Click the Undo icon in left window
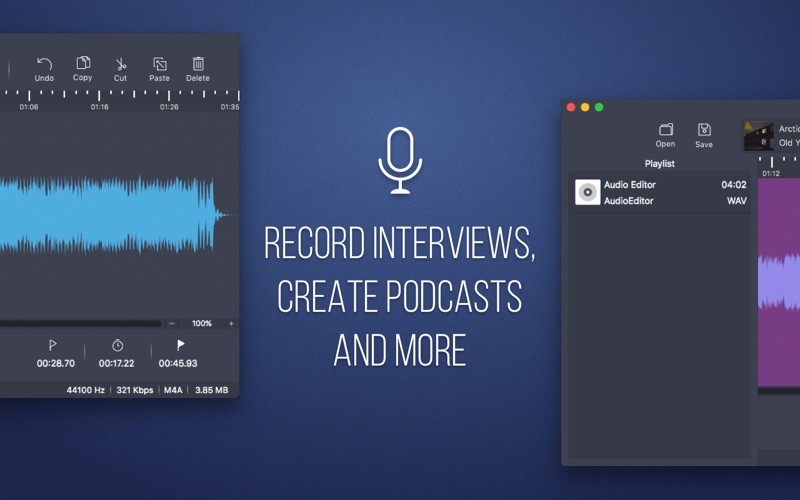800x500 pixels. point(44,64)
